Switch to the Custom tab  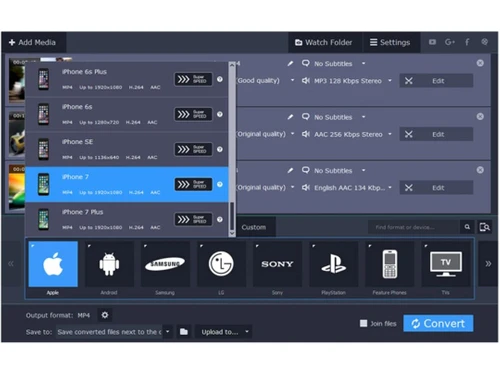(254, 227)
